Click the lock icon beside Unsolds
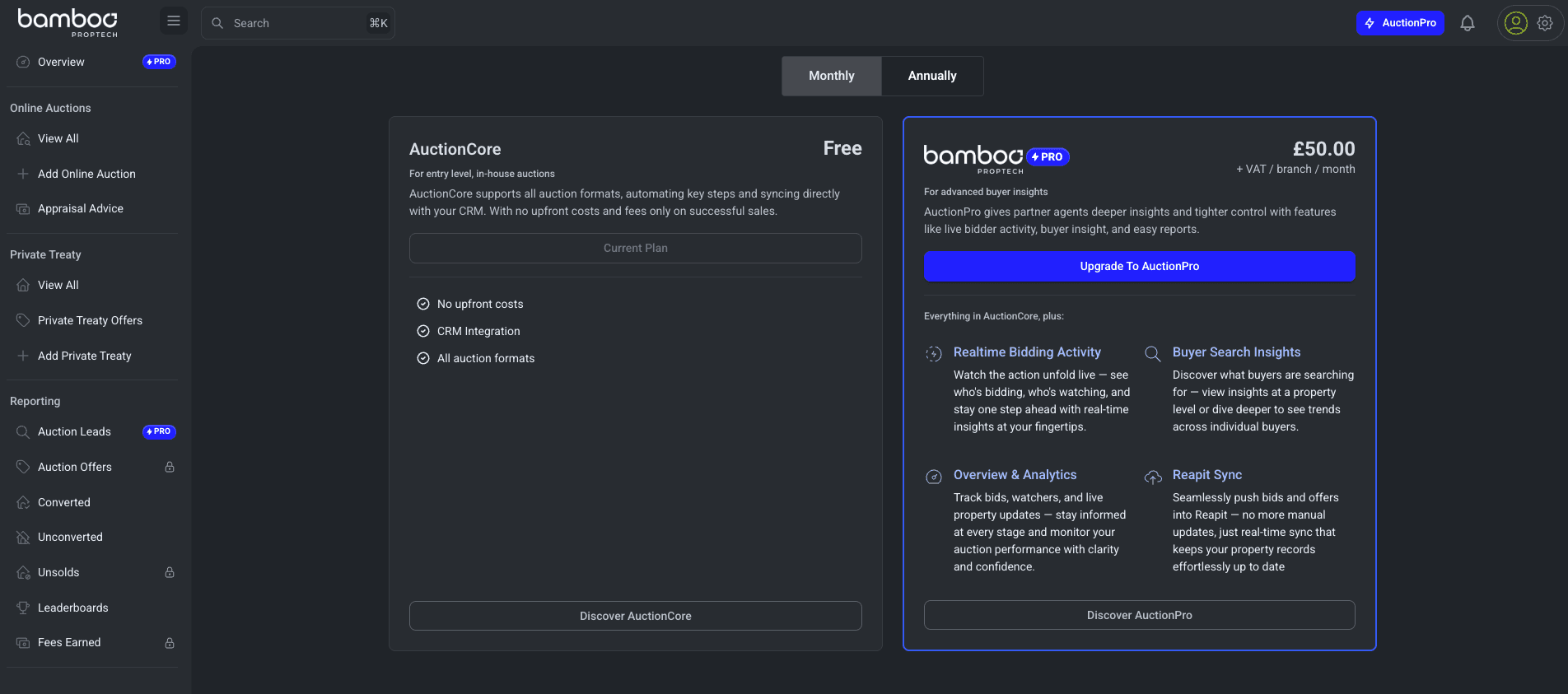This screenshot has width=1568, height=694. tap(170, 572)
